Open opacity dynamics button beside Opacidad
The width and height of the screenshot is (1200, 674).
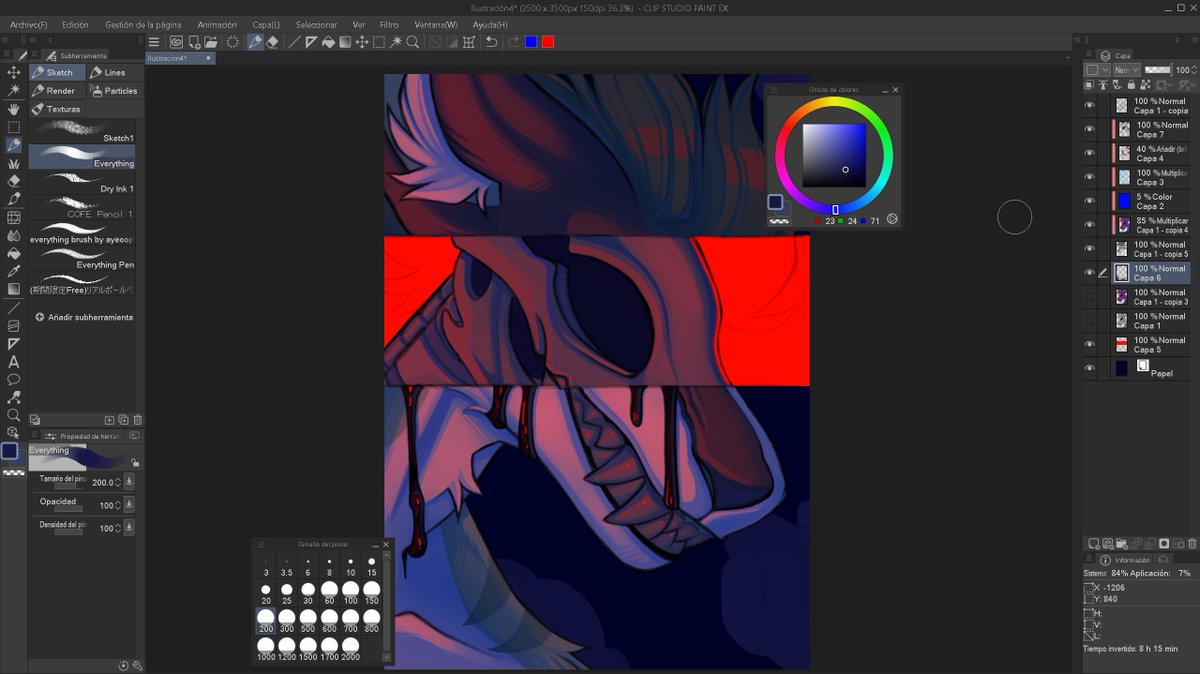130,505
